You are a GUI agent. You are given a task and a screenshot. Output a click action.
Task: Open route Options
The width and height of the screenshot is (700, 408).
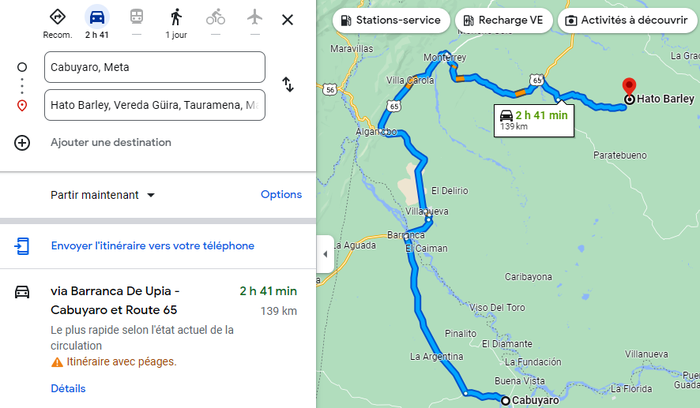pyautogui.click(x=281, y=195)
